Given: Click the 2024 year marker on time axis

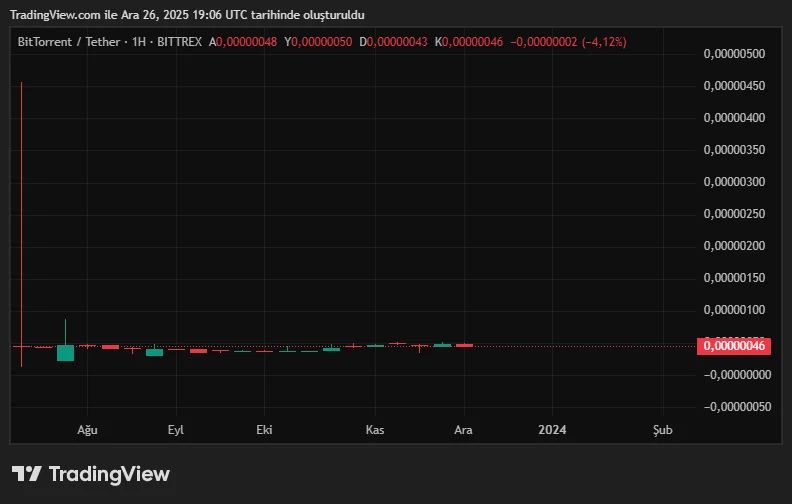Looking at the screenshot, I should tap(552, 430).
